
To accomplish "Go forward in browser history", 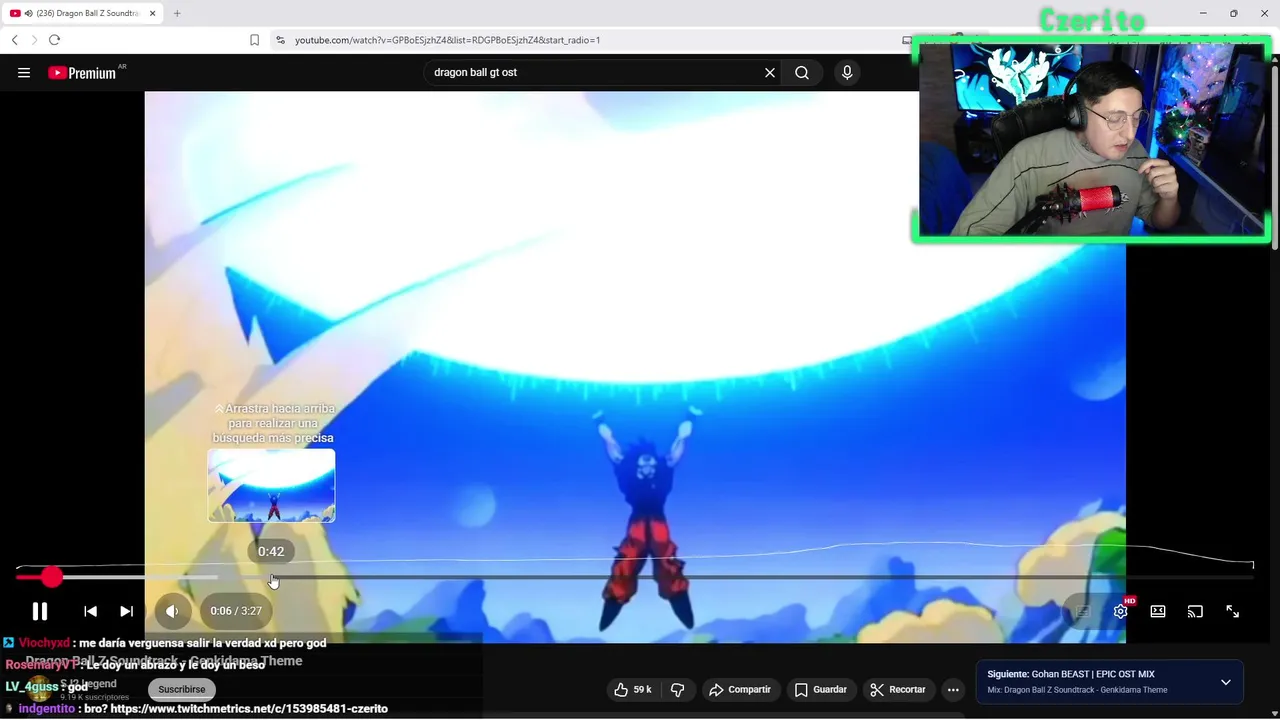I will (34, 40).
